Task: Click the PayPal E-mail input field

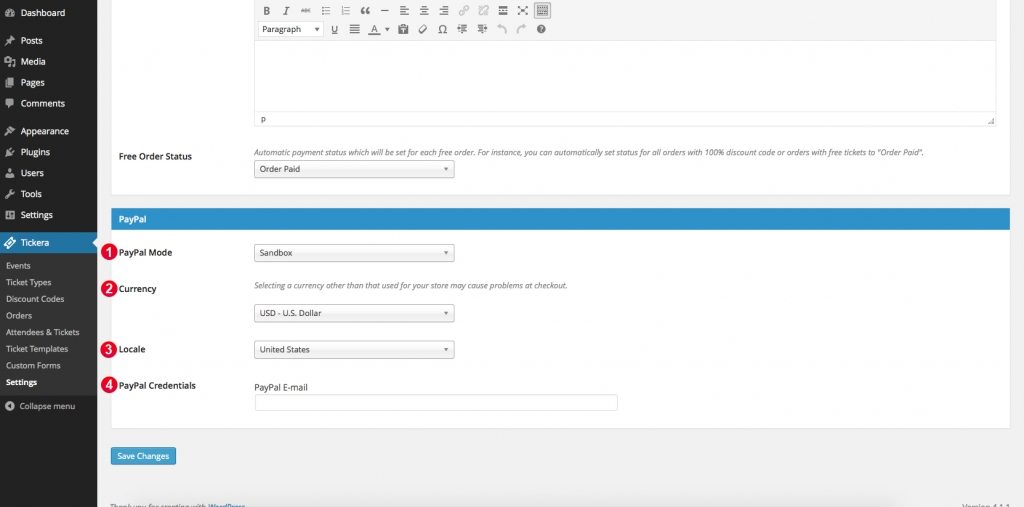Action: 436,403
